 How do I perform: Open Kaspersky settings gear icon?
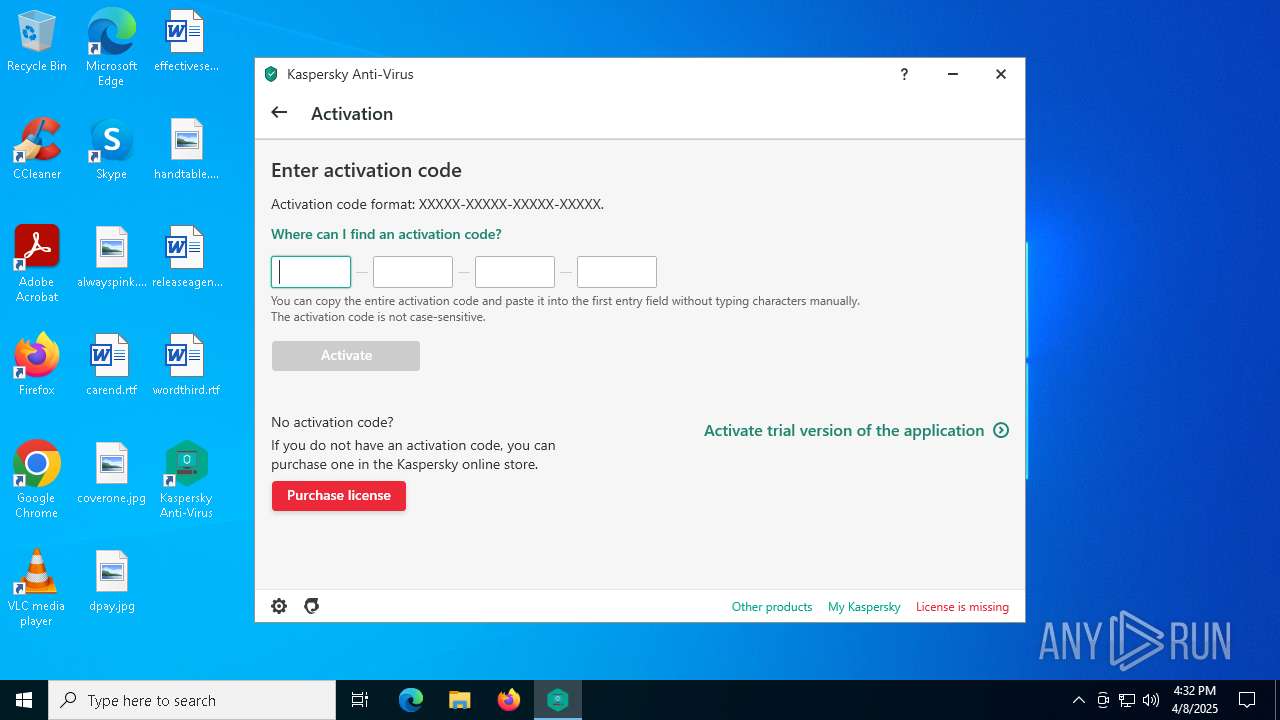pyautogui.click(x=279, y=606)
